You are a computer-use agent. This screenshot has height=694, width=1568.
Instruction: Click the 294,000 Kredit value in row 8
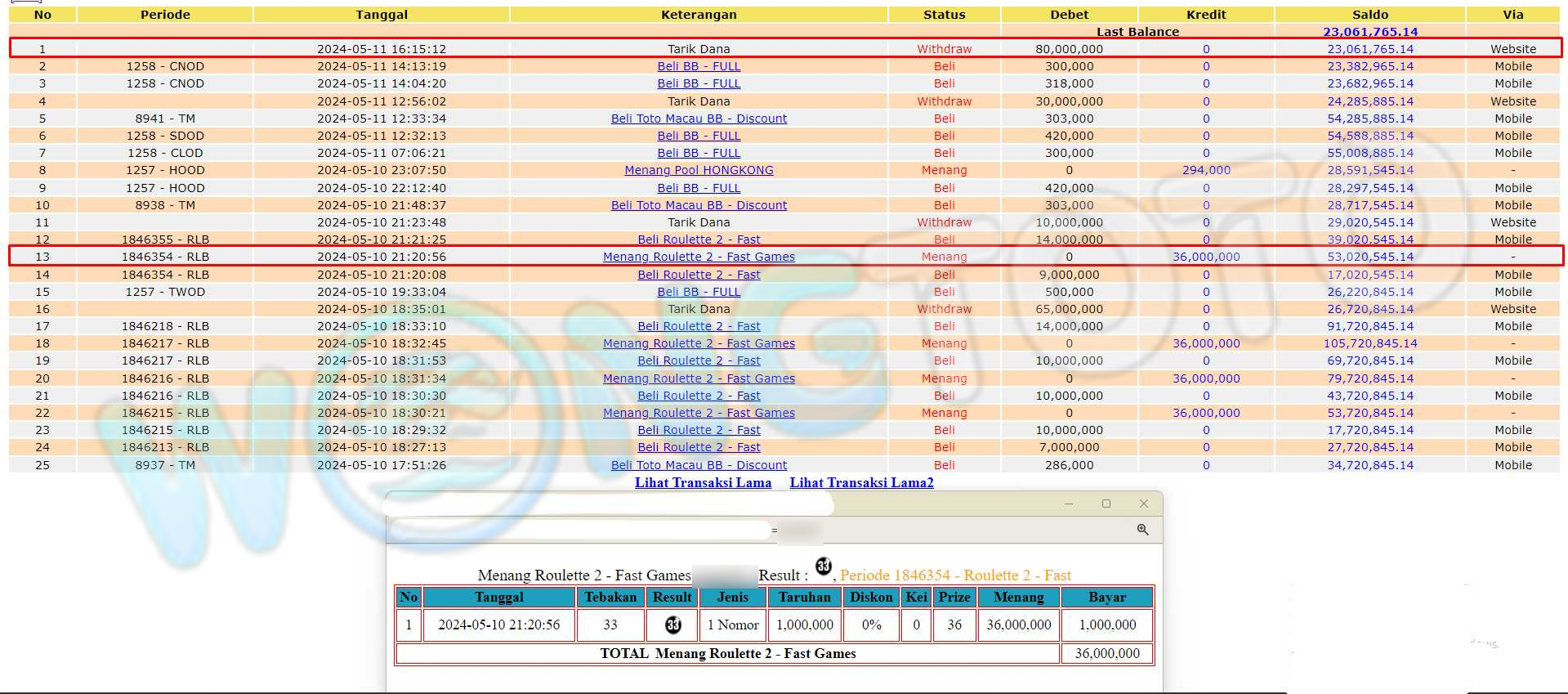(x=1205, y=170)
